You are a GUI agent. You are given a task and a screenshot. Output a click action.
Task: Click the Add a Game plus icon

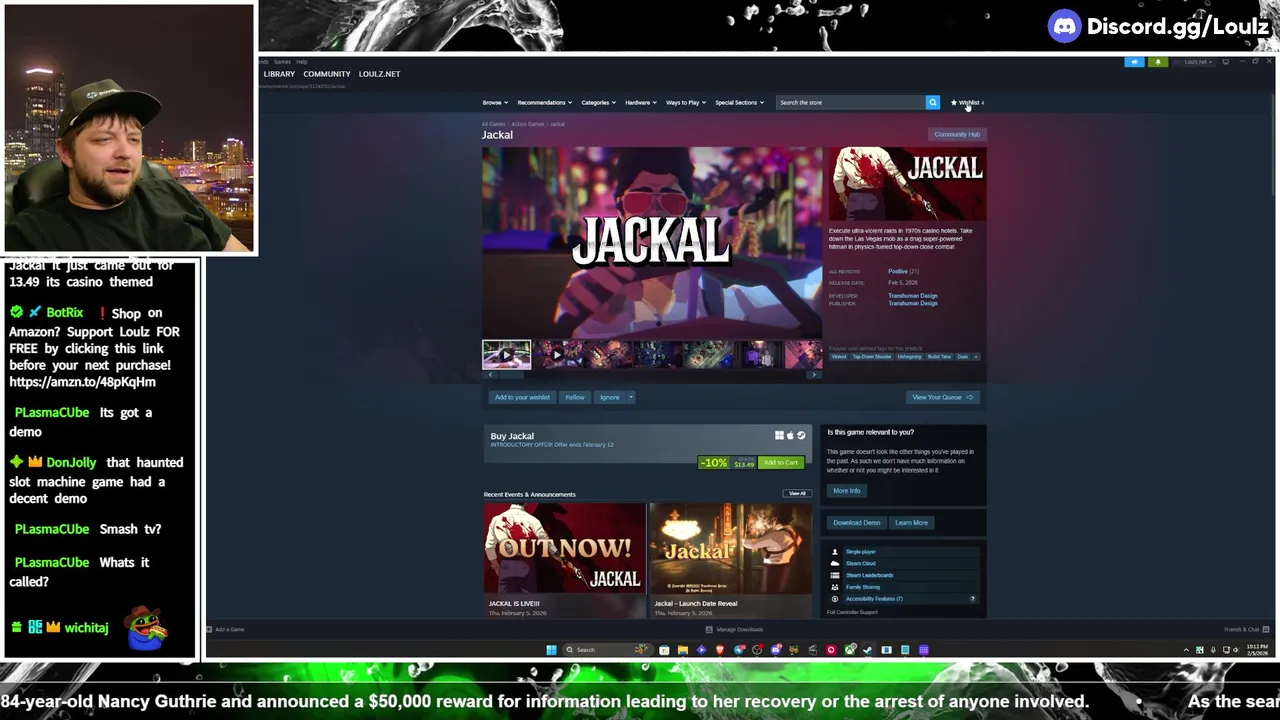(x=209, y=629)
